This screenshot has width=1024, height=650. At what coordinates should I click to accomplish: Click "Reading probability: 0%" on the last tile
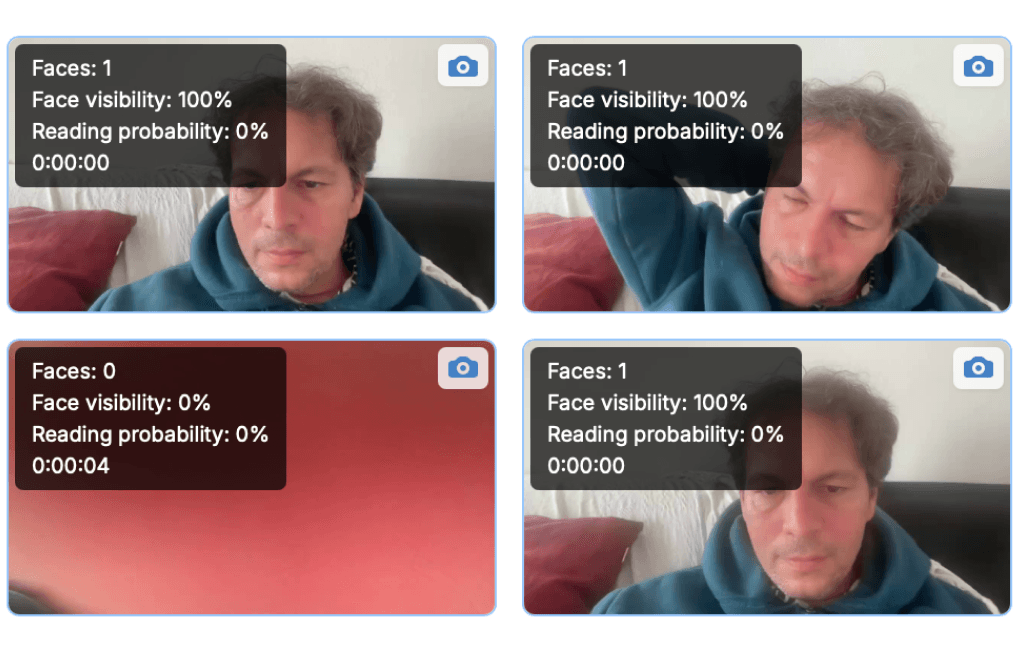(x=665, y=434)
